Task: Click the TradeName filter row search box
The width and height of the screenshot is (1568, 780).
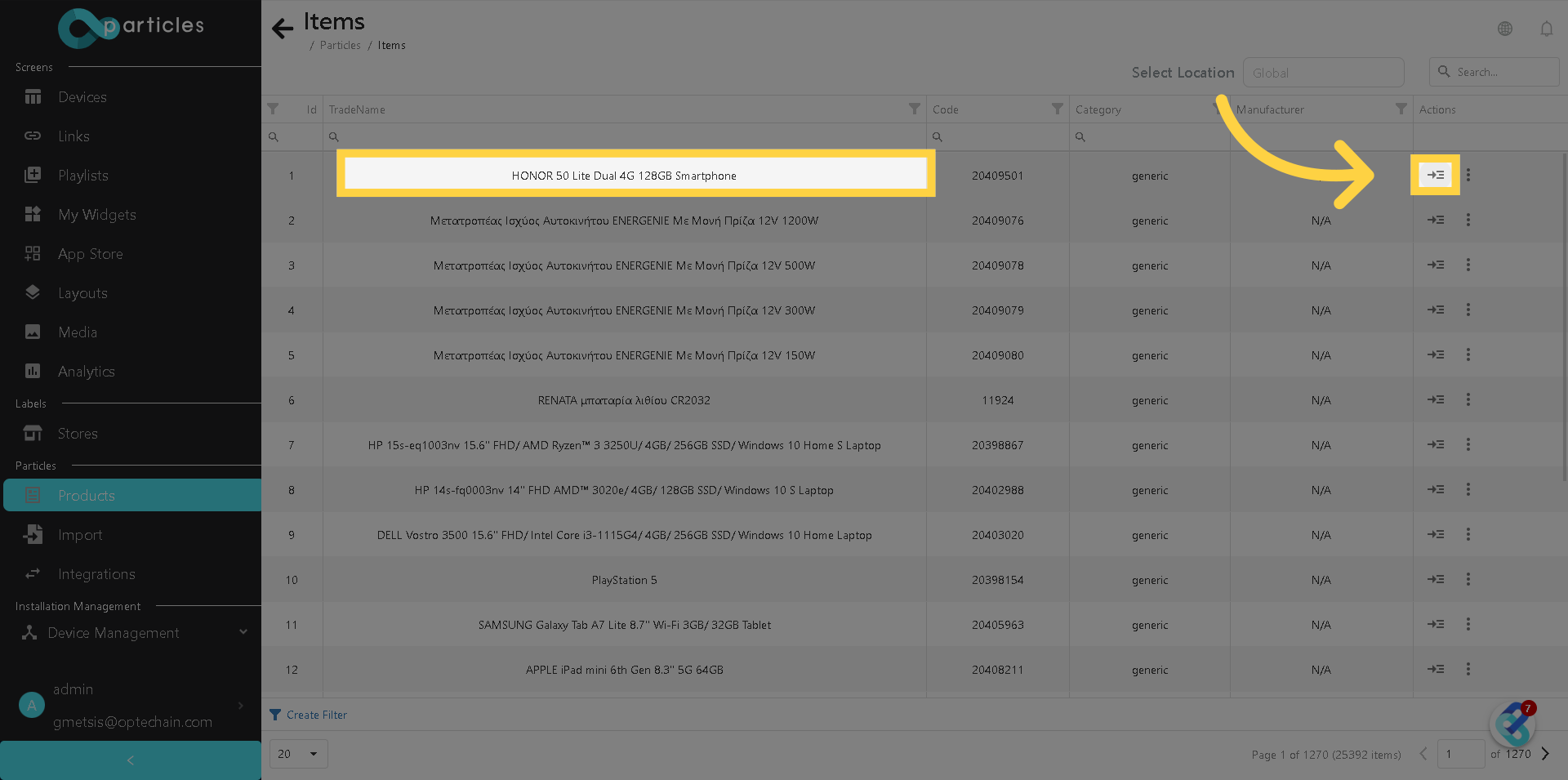Action: pos(625,137)
